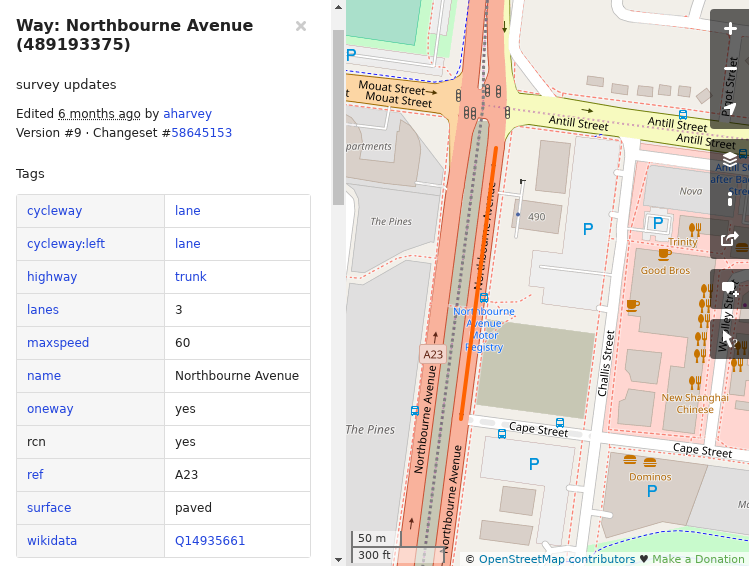Click the '6 months ago' edit time
This screenshot has height=566, width=749.
coord(99,114)
